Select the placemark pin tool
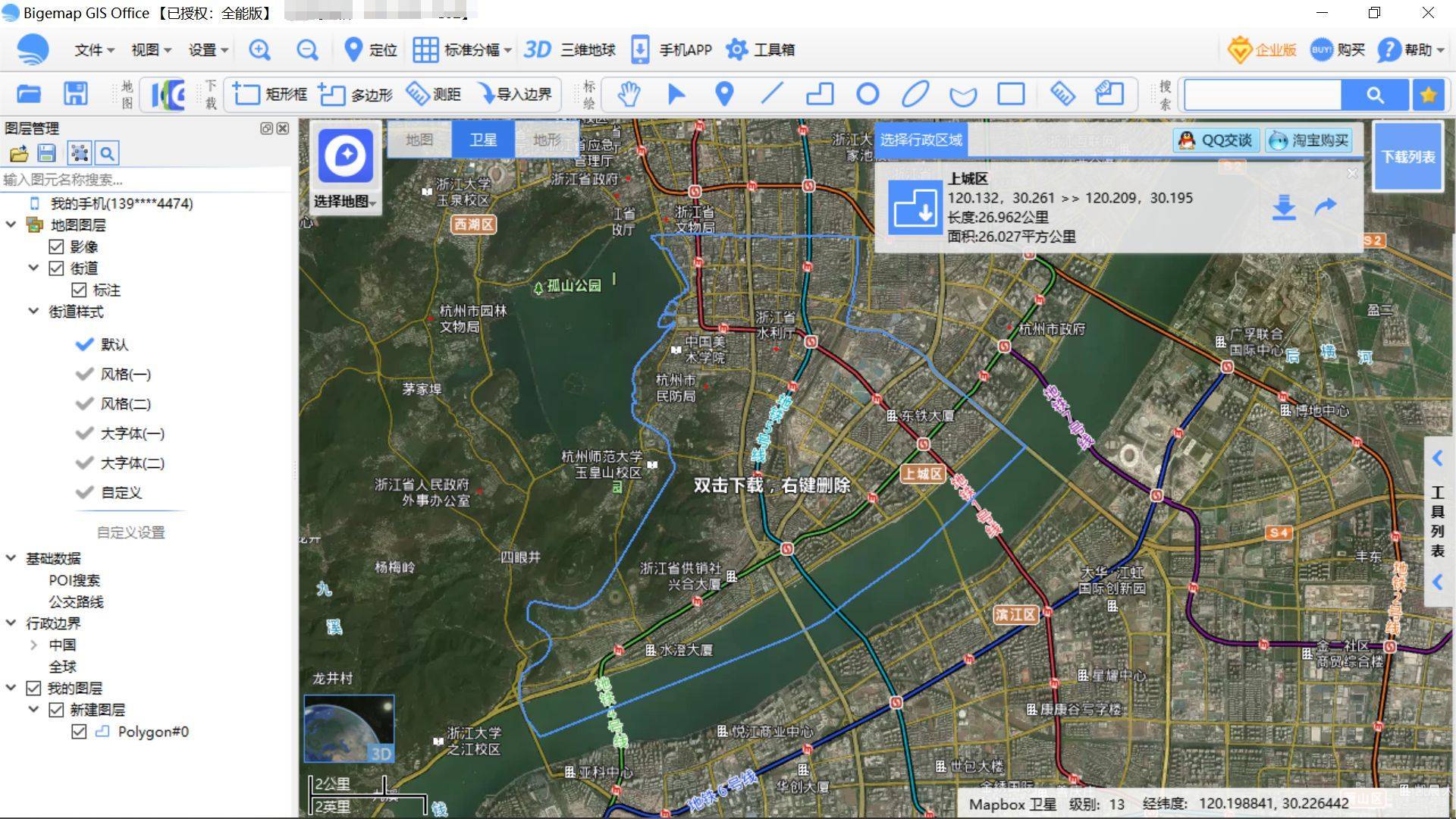The width and height of the screenshot is (1456, 819). point(724,94)
